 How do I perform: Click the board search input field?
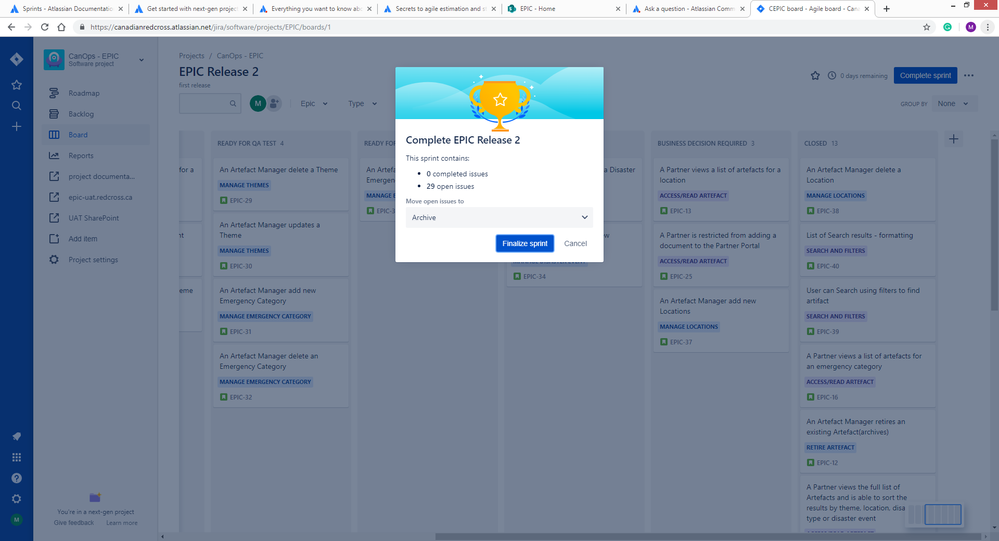(x=210, y=103)
